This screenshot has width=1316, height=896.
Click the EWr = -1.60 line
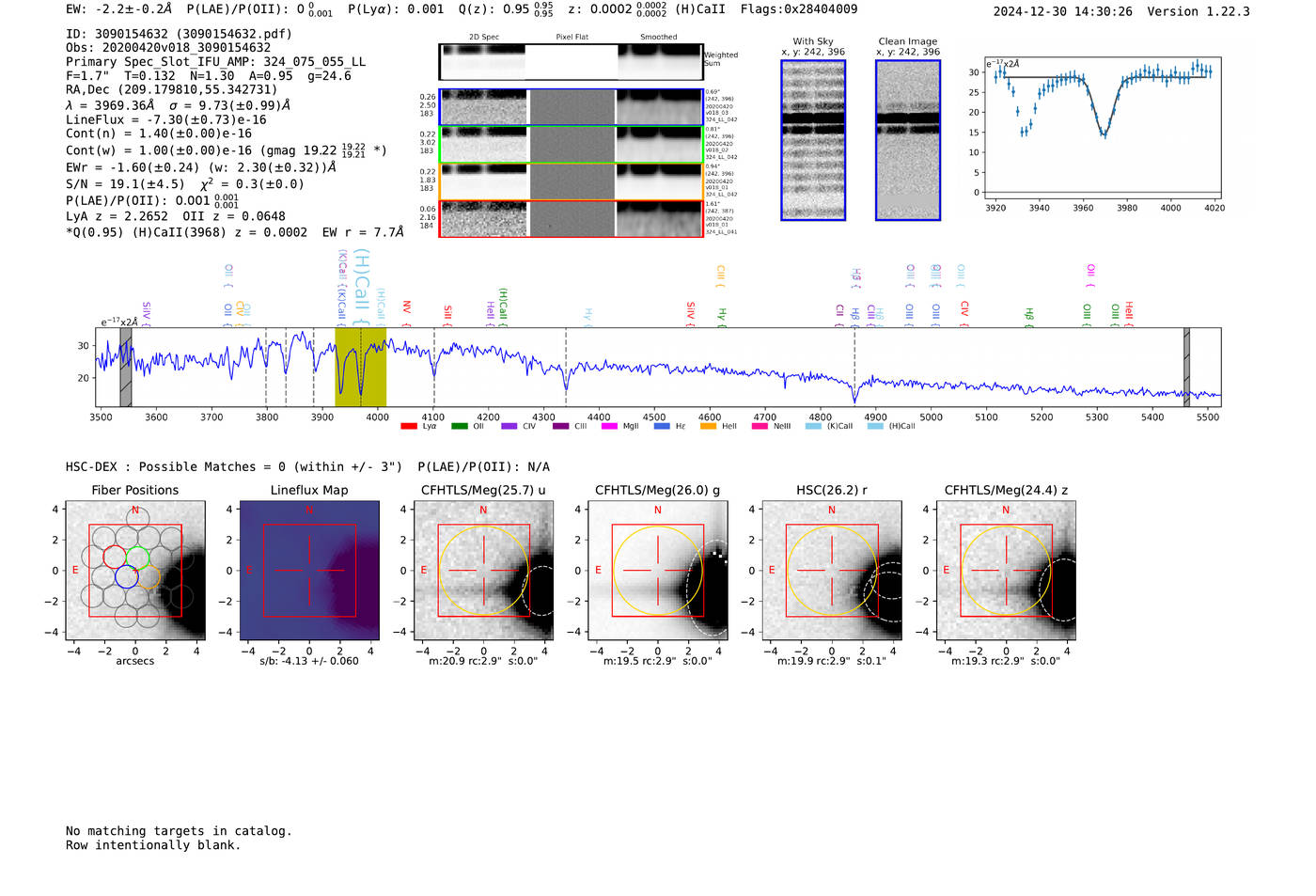point(200,167)
